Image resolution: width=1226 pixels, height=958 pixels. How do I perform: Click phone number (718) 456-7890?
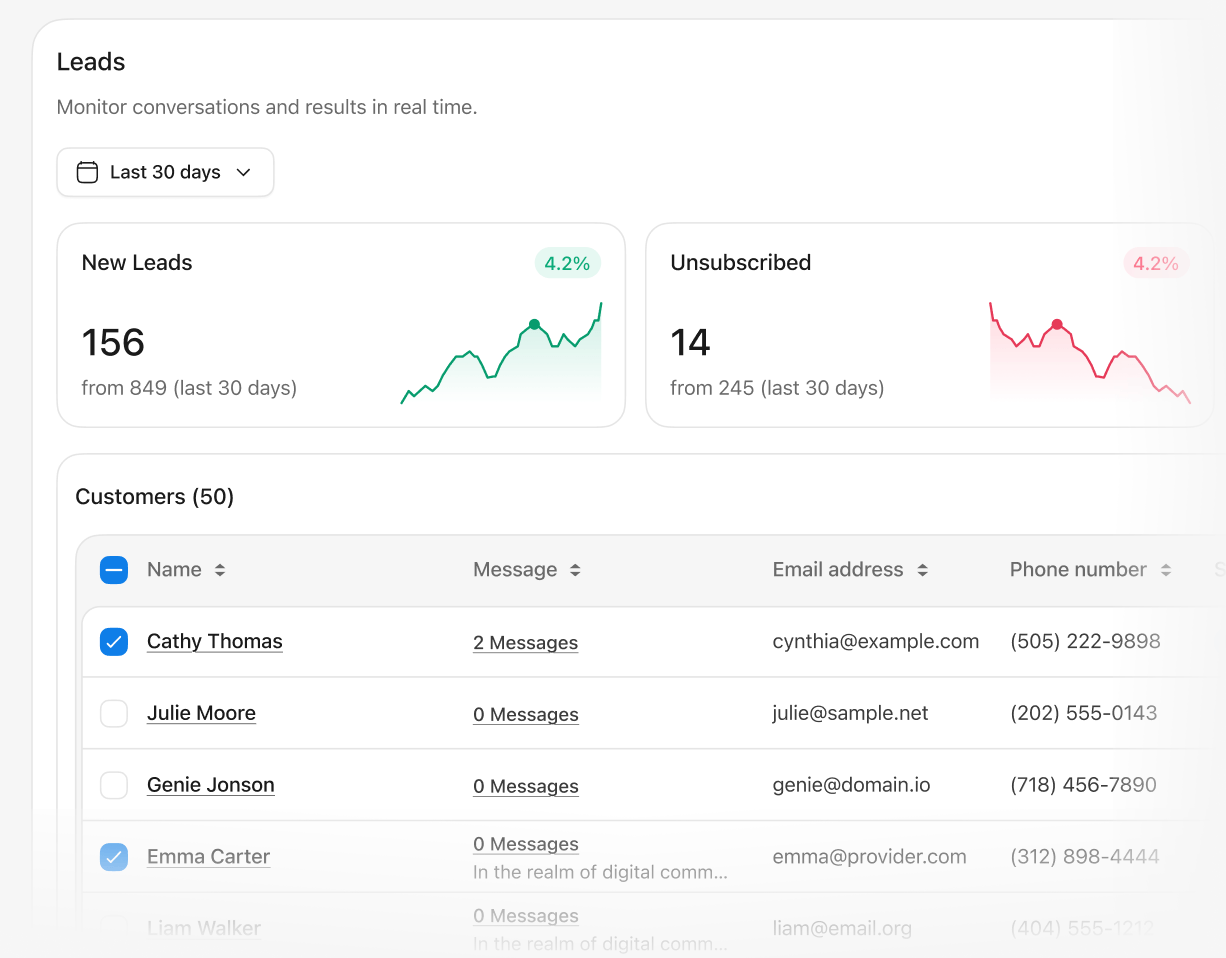(x=1084, y=786)
